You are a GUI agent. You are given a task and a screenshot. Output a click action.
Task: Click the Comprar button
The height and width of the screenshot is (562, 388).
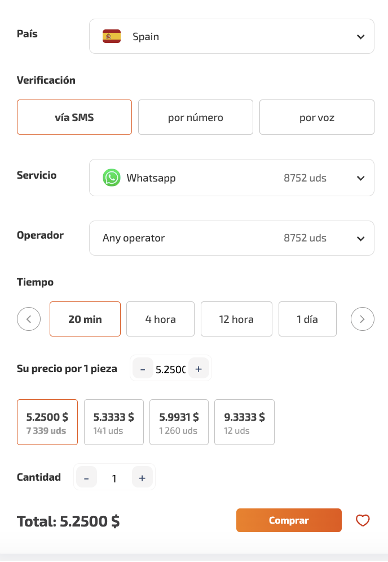pos(289,520)
